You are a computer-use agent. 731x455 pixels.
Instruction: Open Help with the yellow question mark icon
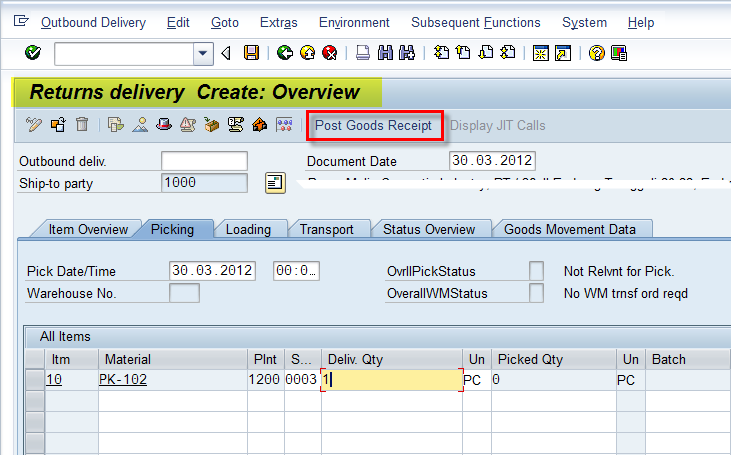tap(597, 53)
